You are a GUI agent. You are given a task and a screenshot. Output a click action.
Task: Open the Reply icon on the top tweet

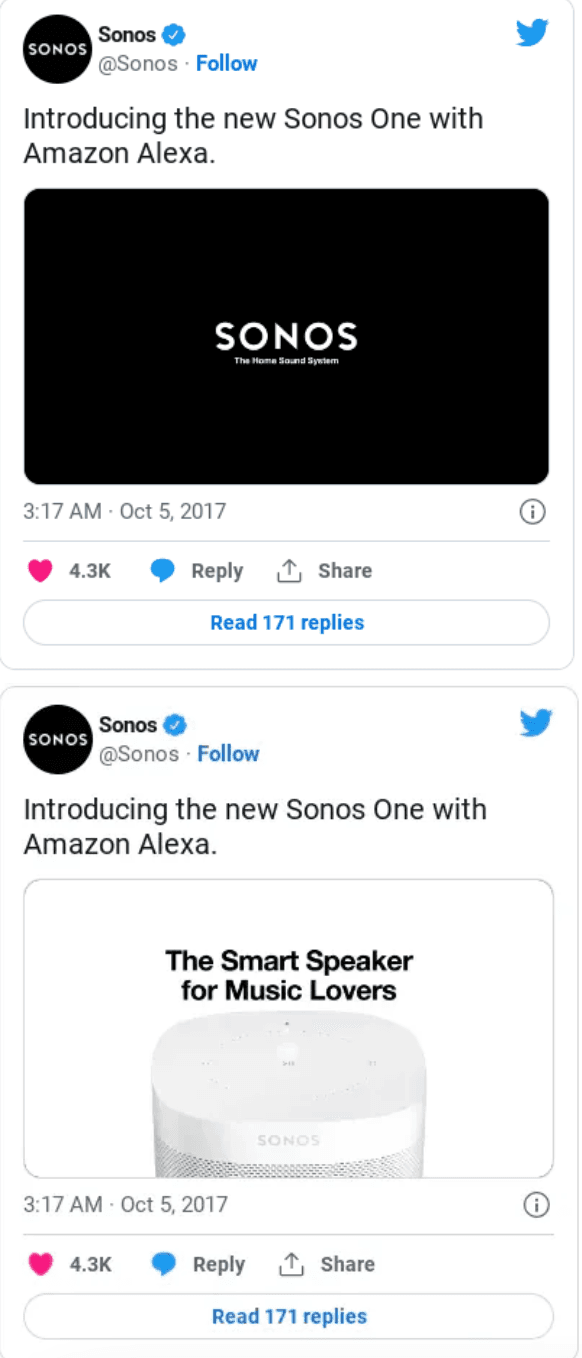(x=161, y=570)
